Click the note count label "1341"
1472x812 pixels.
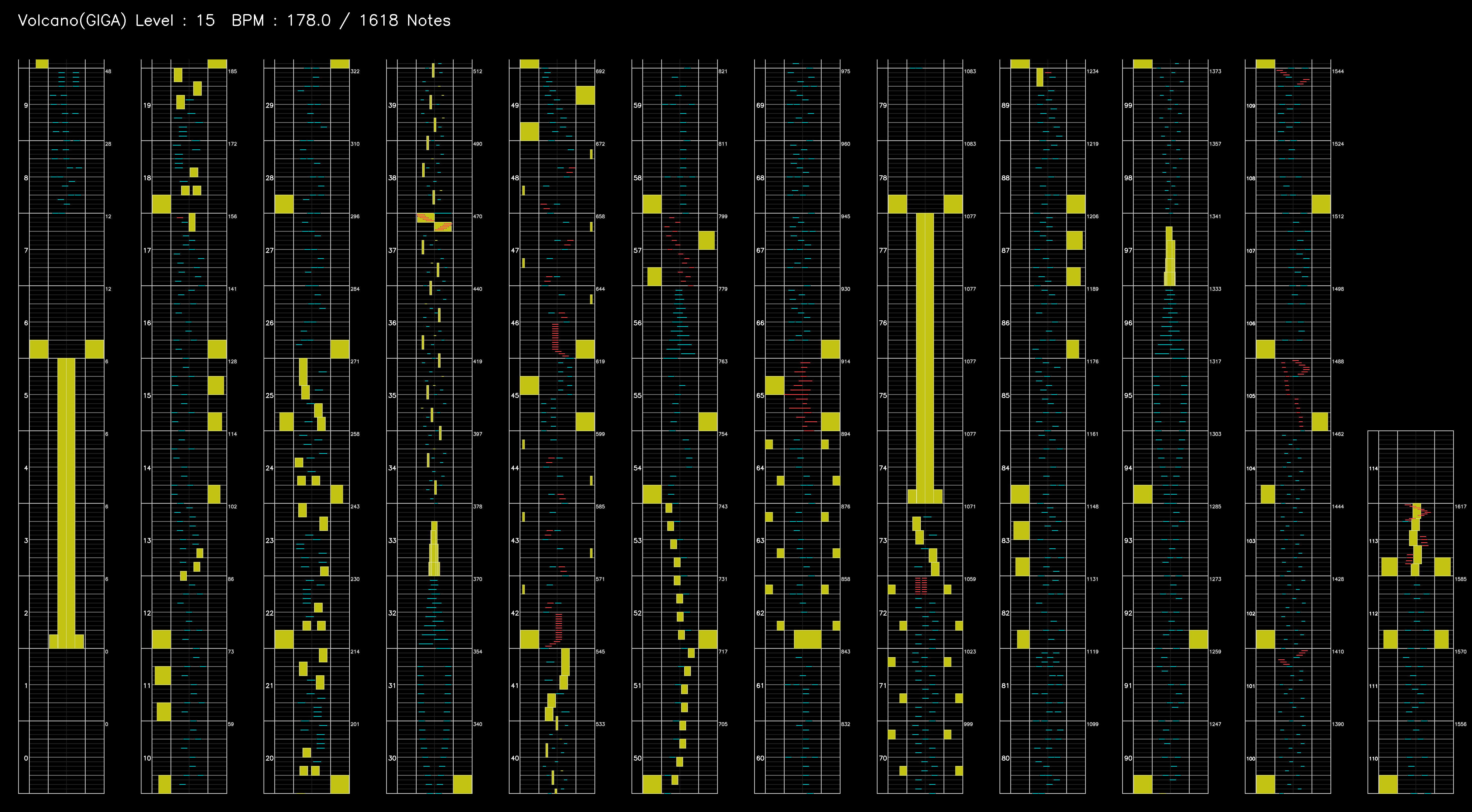[x=1215, y=217]
